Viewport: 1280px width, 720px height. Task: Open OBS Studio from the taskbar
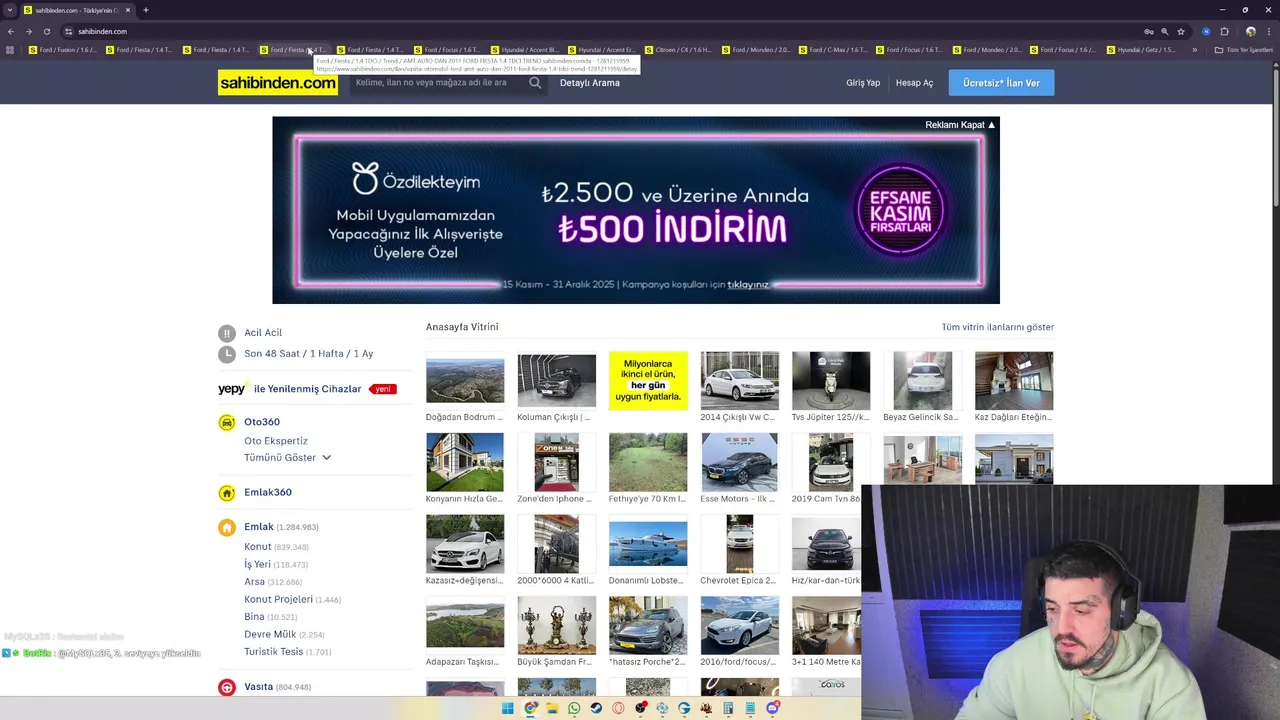(640, 708)
